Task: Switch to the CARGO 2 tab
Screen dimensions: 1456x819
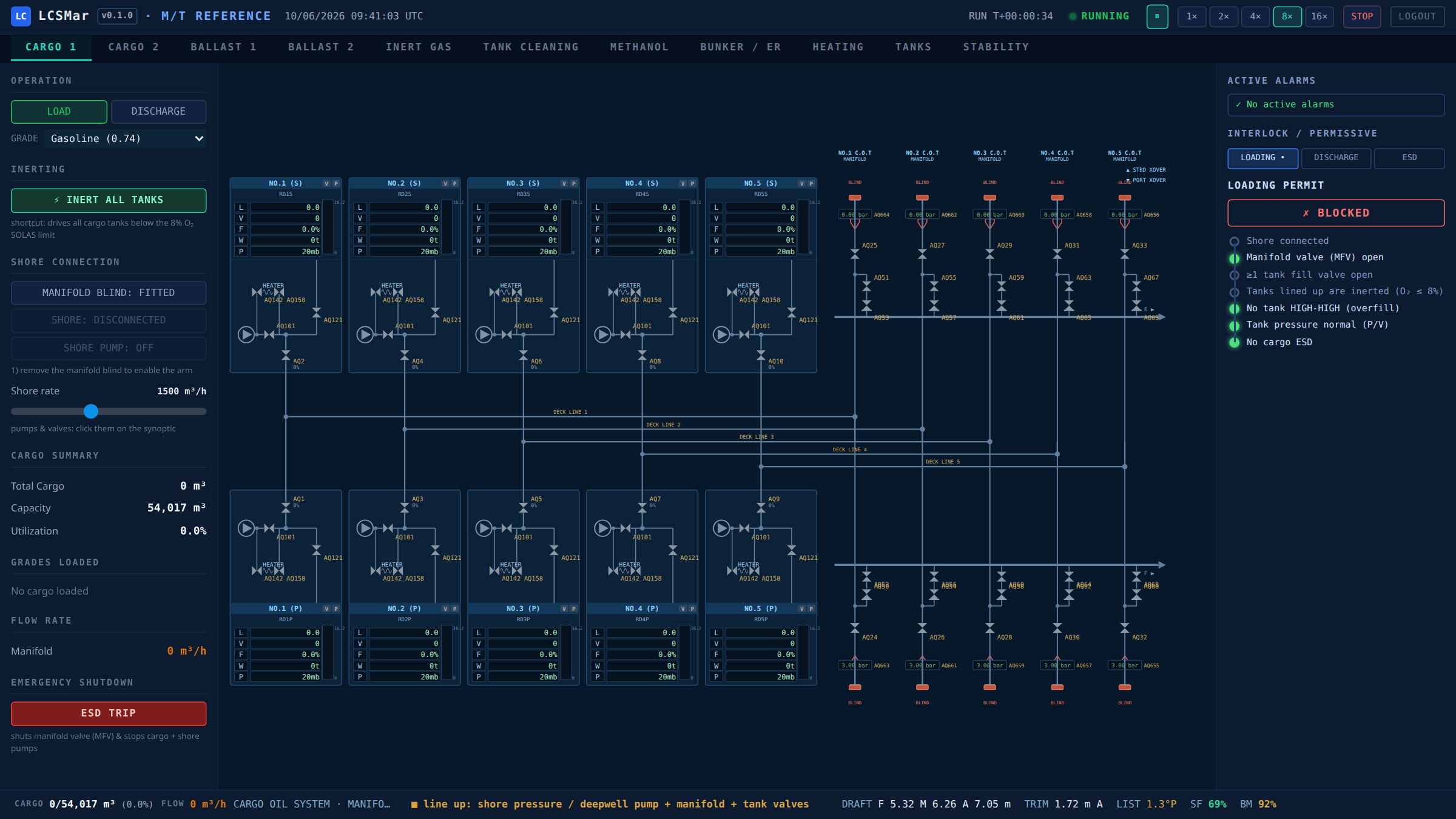Action: [x=133, y=47]
